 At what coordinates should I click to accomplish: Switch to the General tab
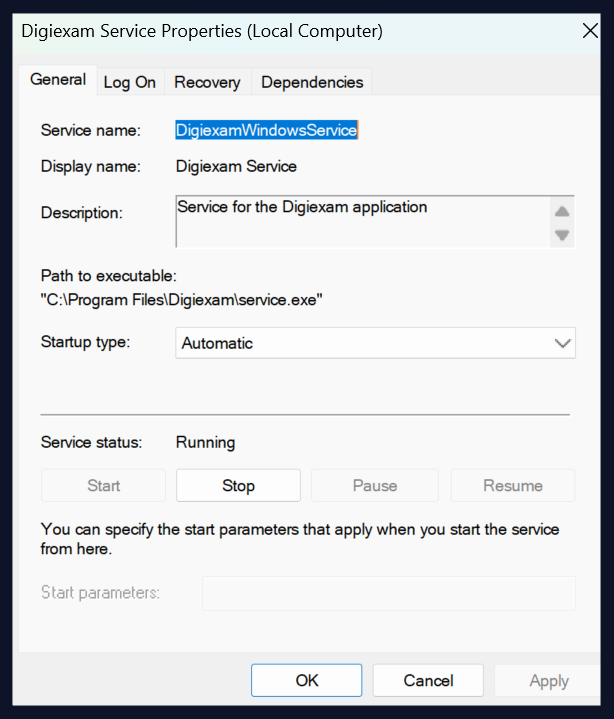pos(58,80)
